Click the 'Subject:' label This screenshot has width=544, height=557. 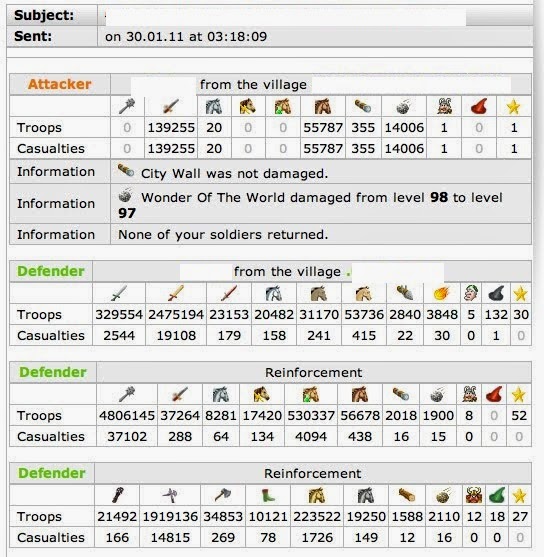[x=44, y=15]
